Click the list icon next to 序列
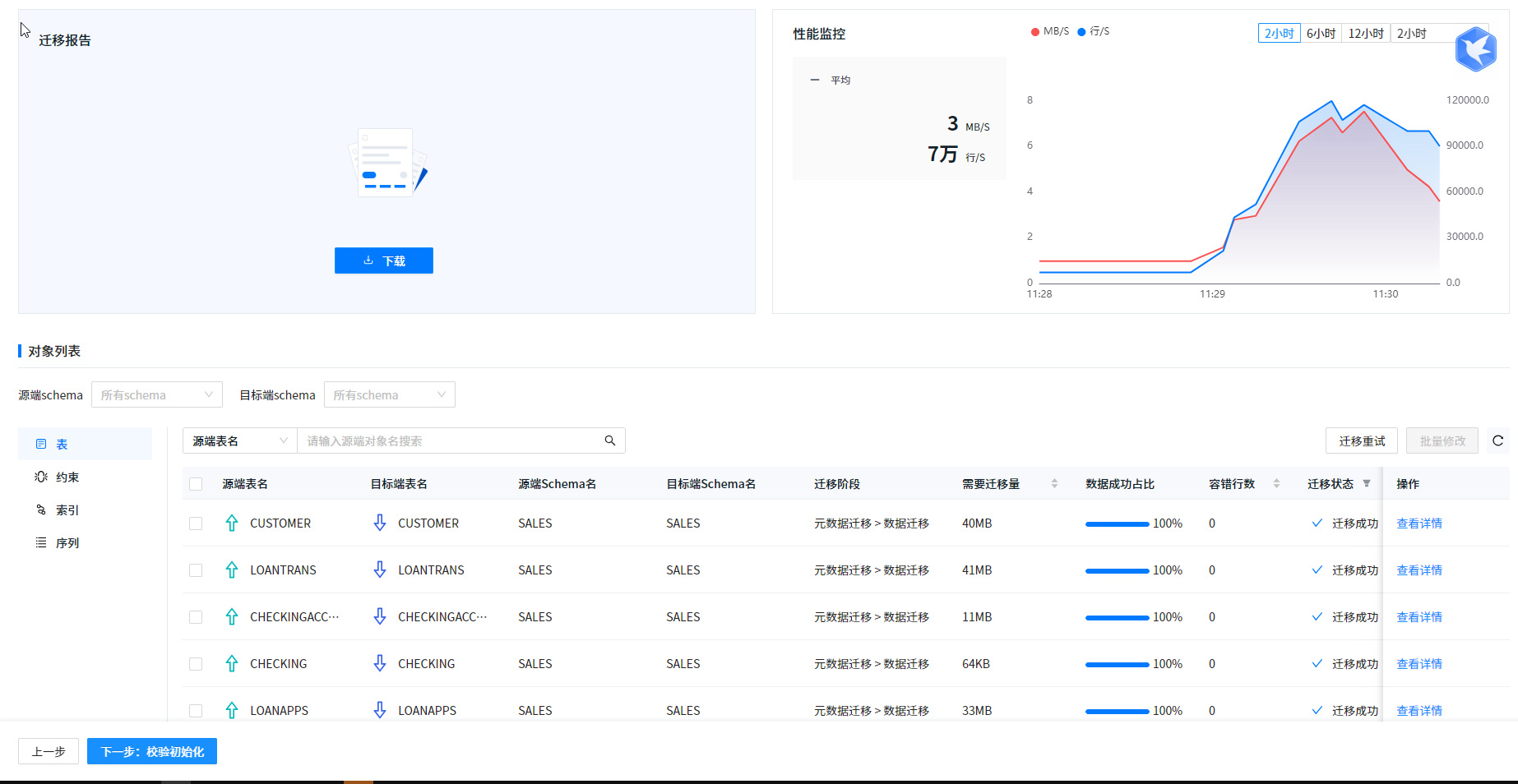Viewport: 1518px width, 784px height. pyautogui.click(x=41, y=542)
